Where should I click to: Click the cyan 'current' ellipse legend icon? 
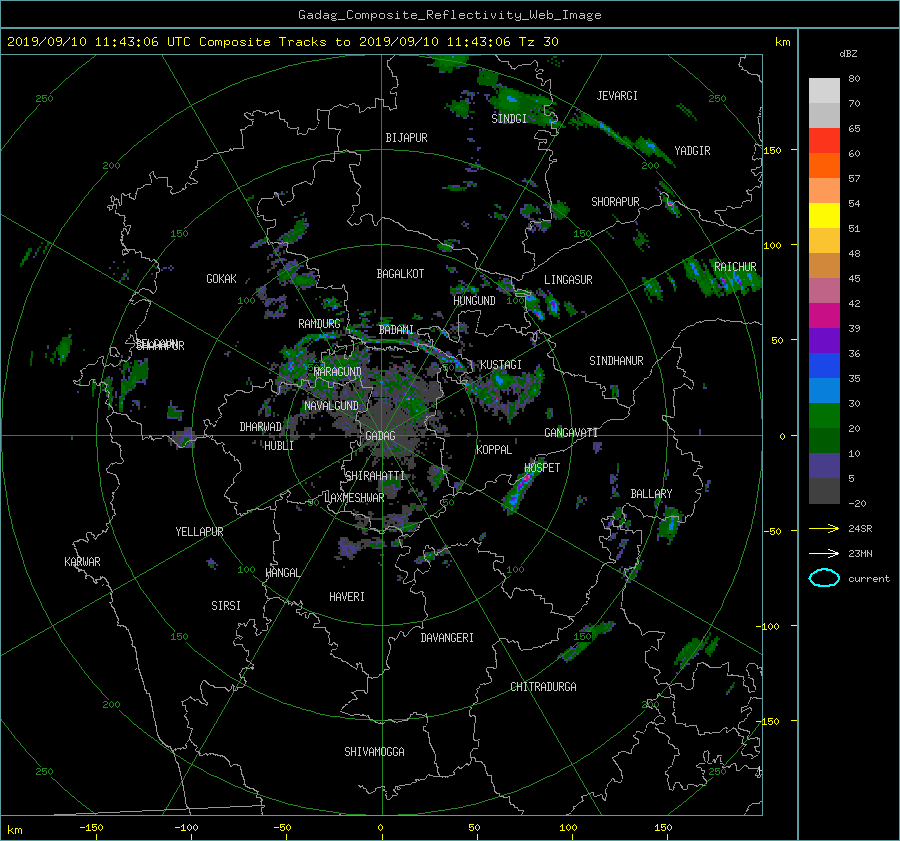click(x=824, y=578)
